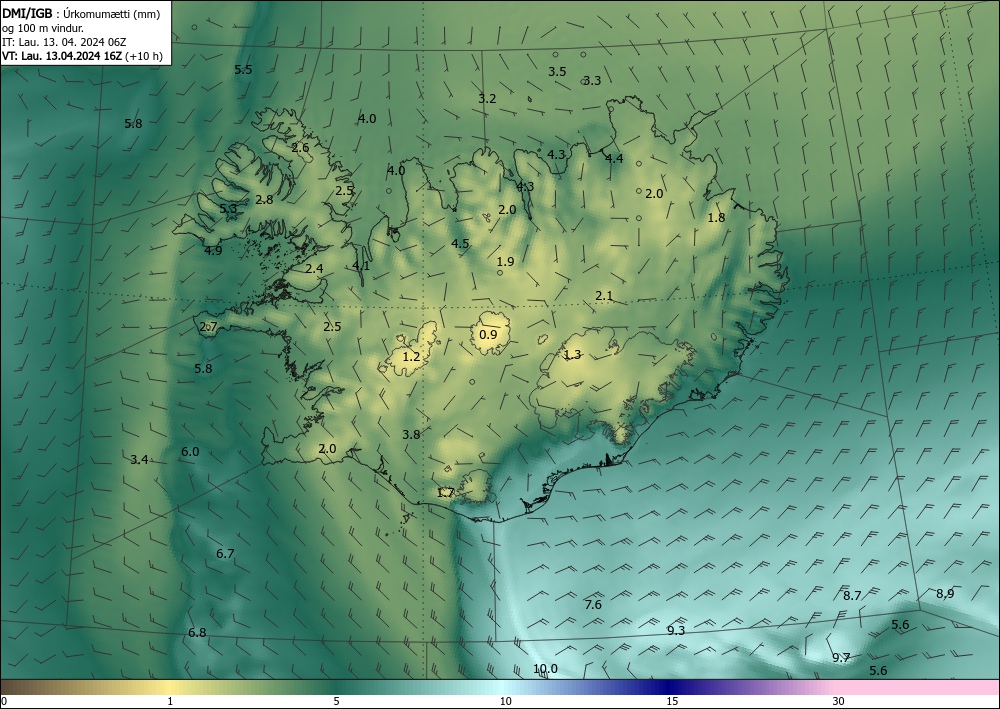This screenshot has width=1000, height=709.
Task: Click the 2.6 value in the Westfjords
Action: (300, 147)
